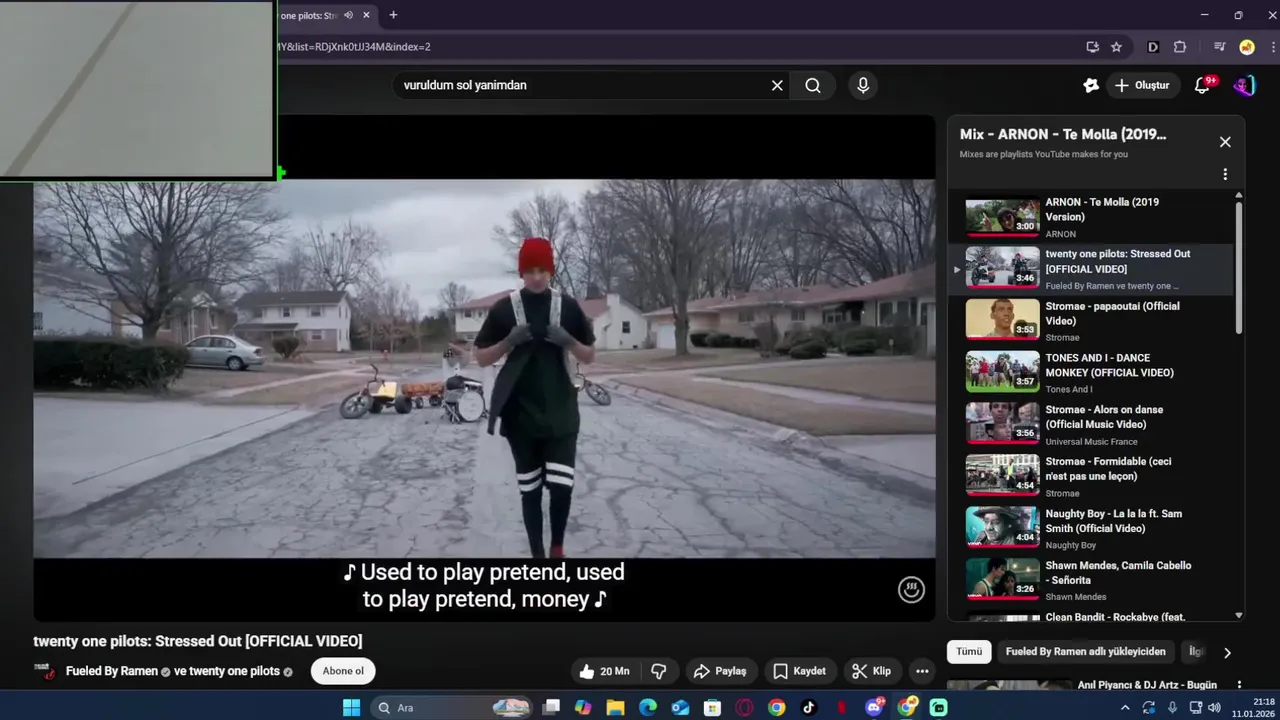The height and width of the screenshot is (720, 1280).
Task: Open a new browser tab
Action: 393,15
